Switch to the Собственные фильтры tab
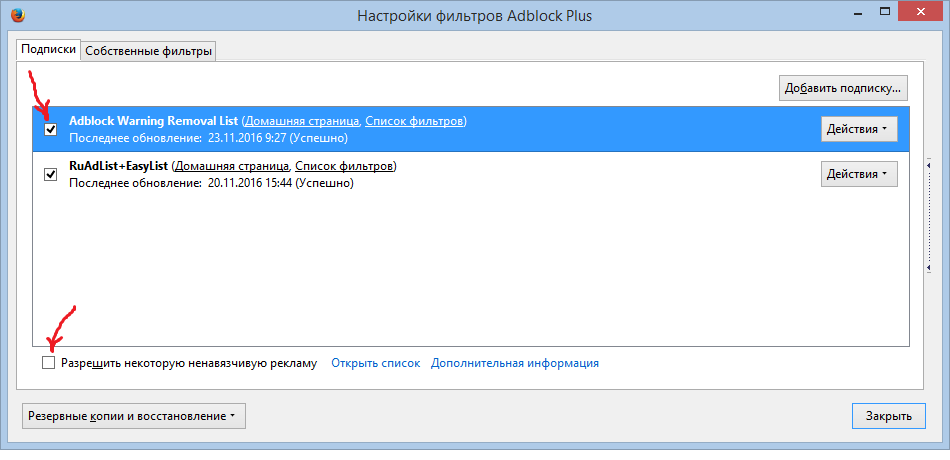Viewport: 950px width, 460px height. coord(148,52)
